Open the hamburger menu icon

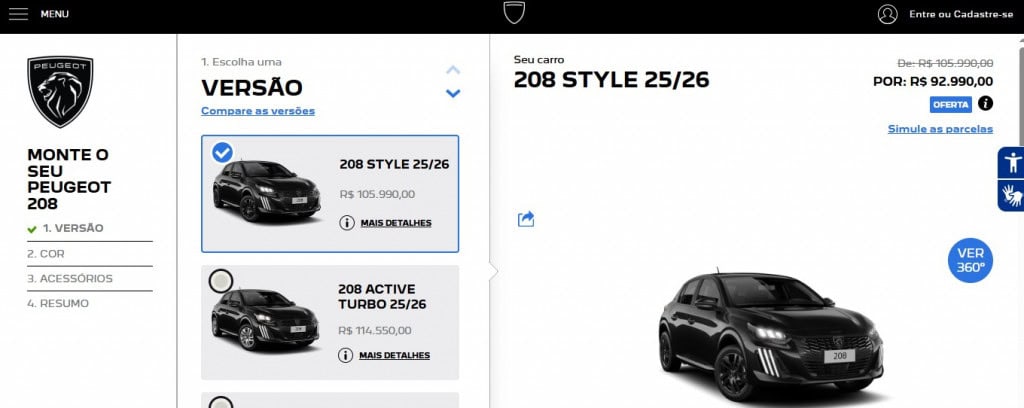pos(18,14)
